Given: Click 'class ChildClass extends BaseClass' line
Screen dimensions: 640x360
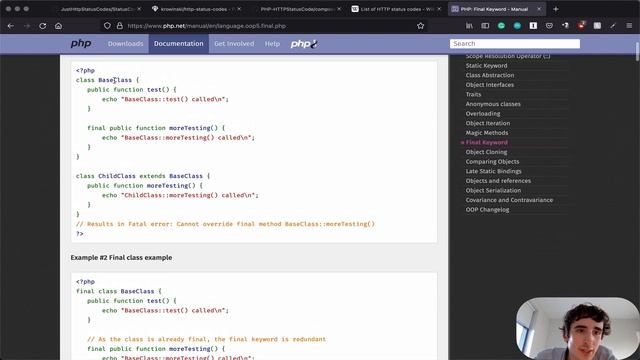Looking at the screenshot, I should point(143,176).
